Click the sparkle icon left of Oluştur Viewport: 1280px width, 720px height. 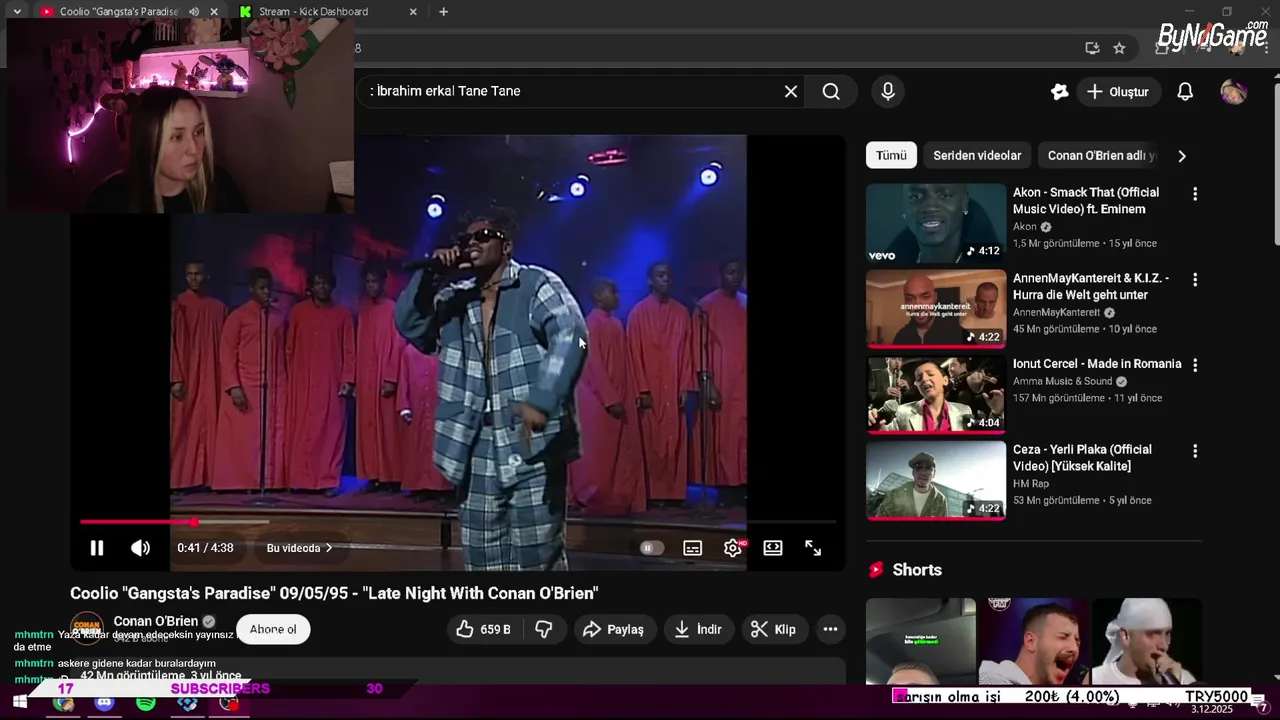pyautogui.click(x=1060, y=91)
